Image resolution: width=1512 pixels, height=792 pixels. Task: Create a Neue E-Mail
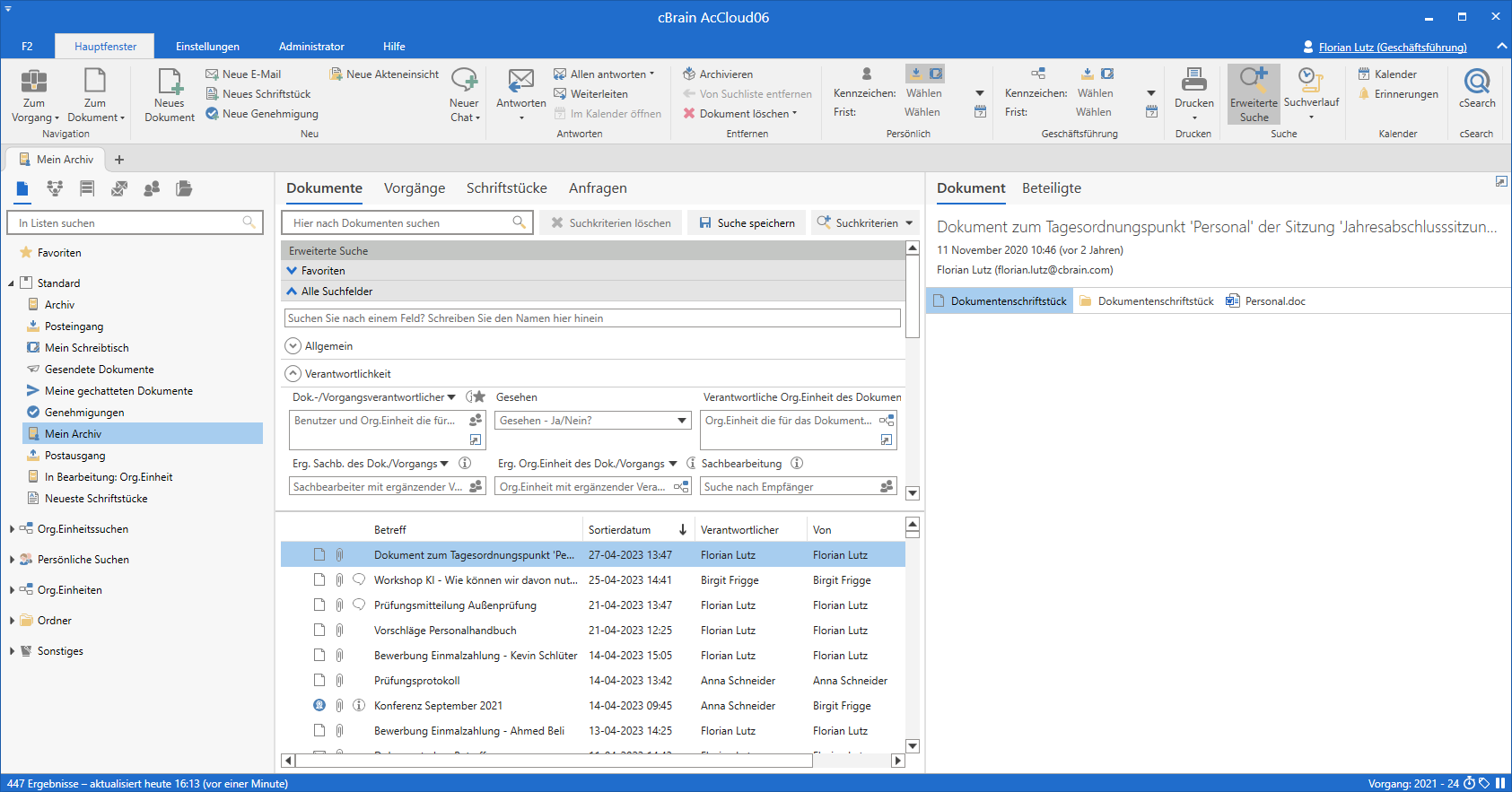pos(243,74)
